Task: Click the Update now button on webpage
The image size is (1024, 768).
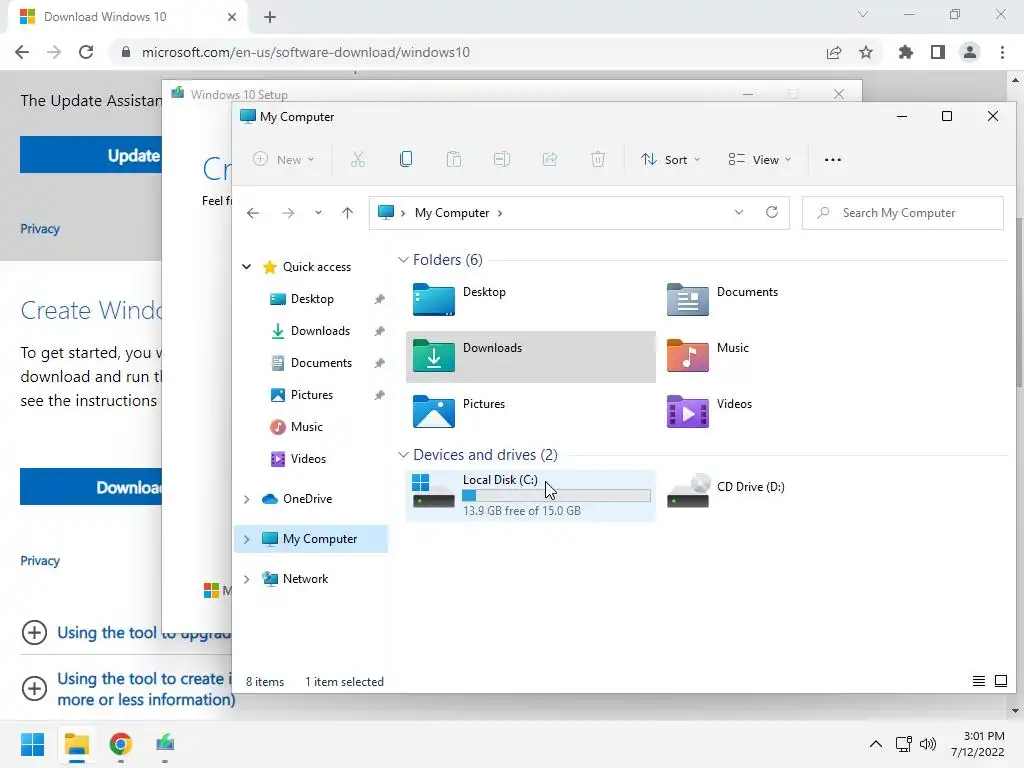Action: (91, 155)
